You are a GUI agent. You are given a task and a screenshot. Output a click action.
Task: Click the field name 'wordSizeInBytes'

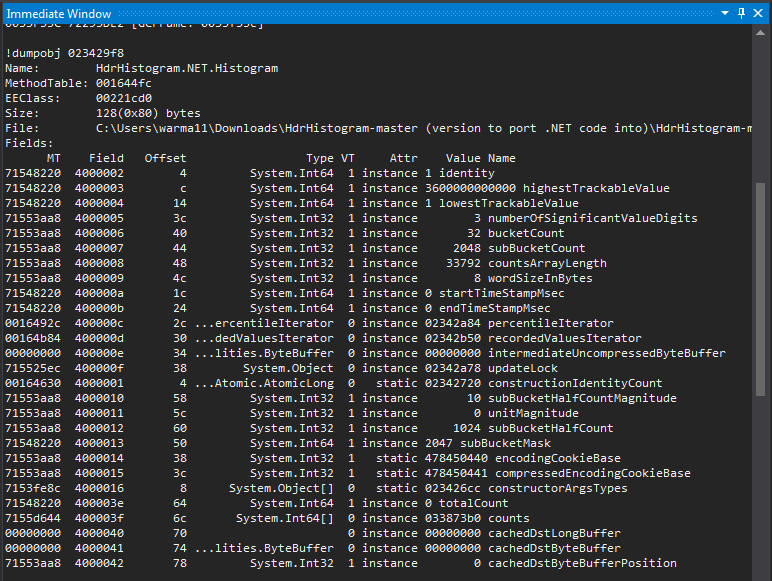(x=540, y=279)
